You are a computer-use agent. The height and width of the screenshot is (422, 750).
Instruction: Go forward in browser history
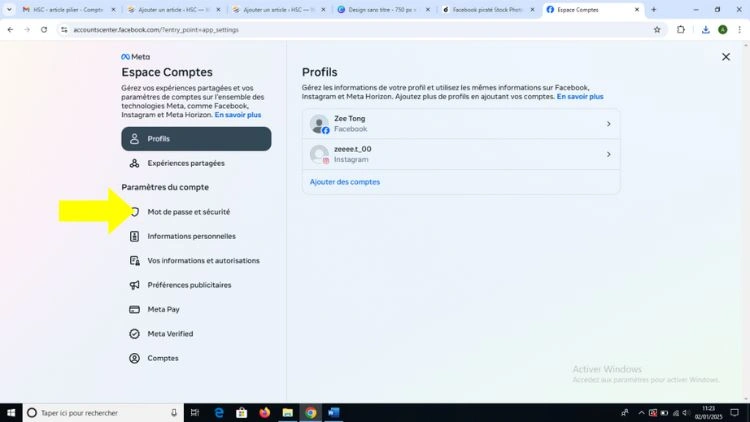coord(27,30)
